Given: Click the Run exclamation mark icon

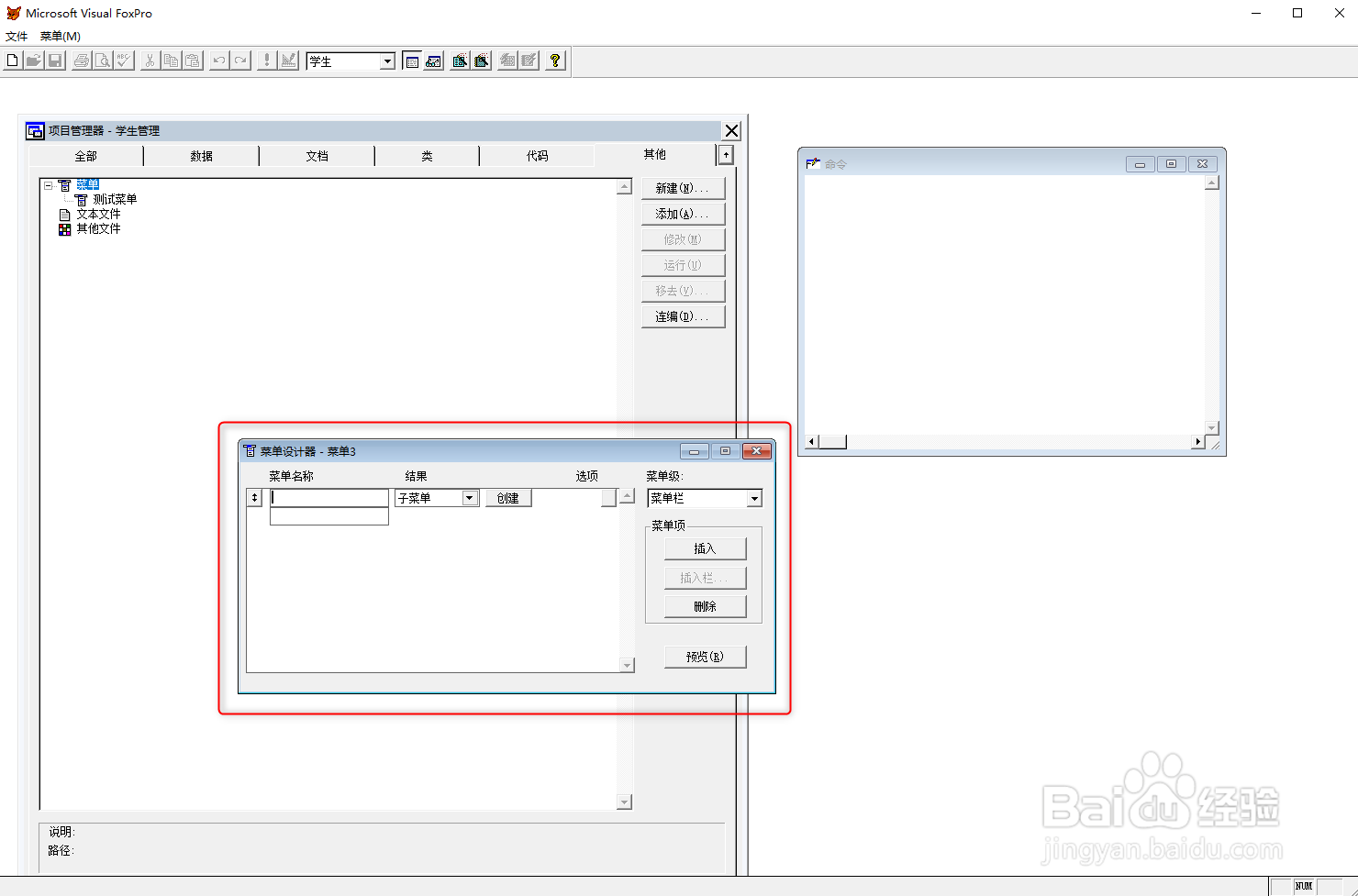Looking at the screenshot, I should (267, 61).
